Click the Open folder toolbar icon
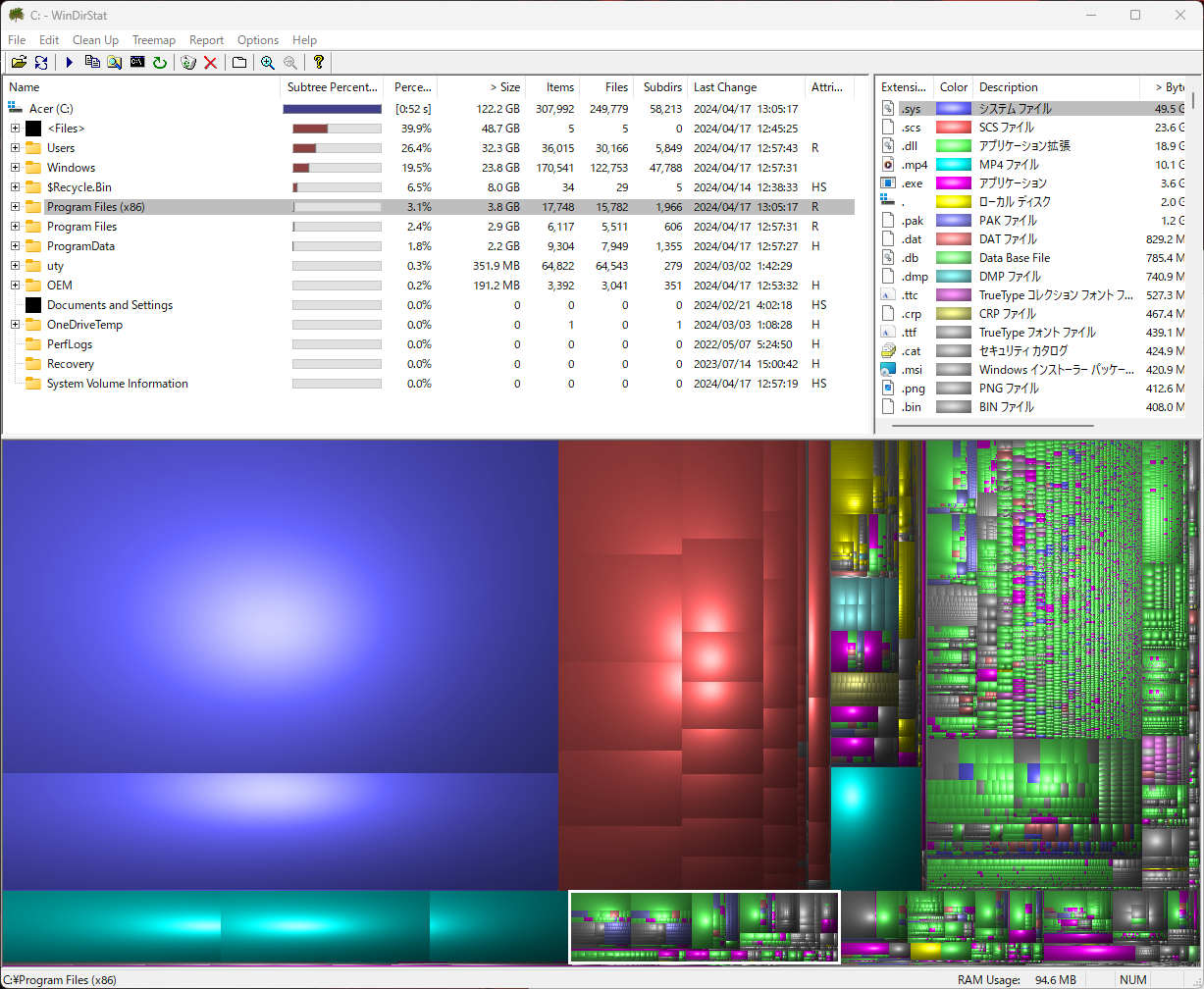 (19, 63)
